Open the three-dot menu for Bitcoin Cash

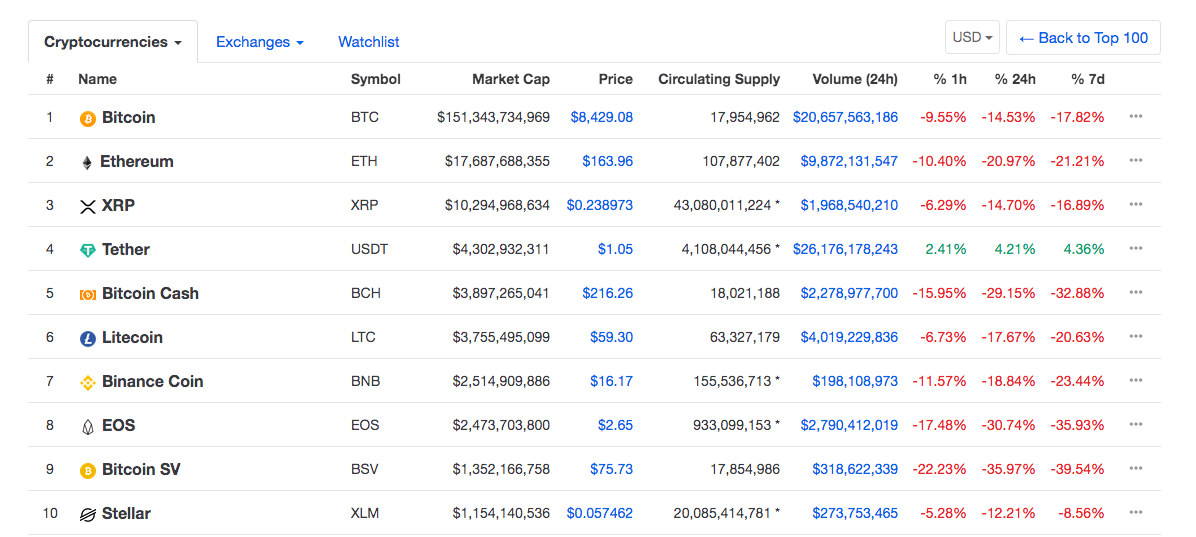(x=1136, y=292)
